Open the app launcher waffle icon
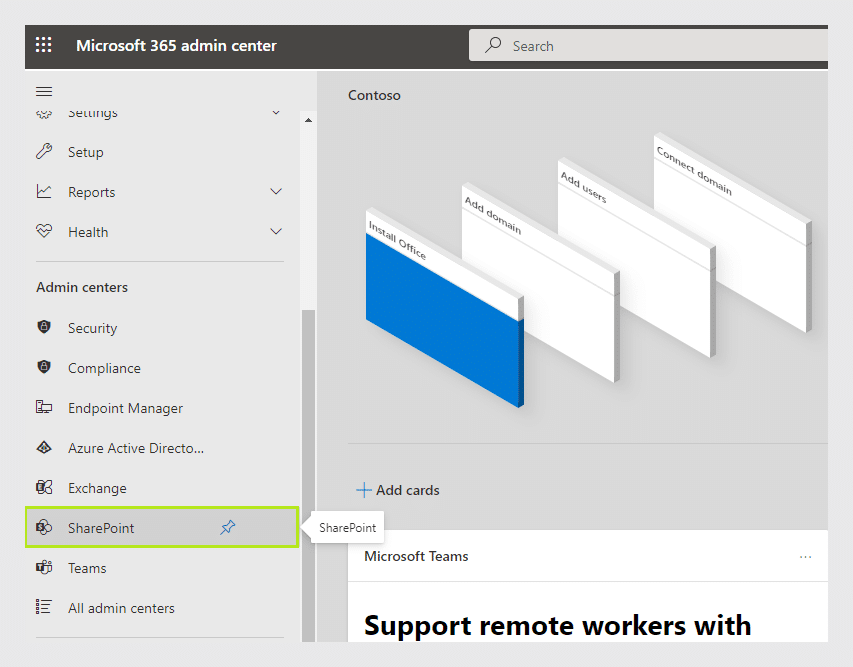Screen dimensions: 853x667 click(x=44, y=45)
